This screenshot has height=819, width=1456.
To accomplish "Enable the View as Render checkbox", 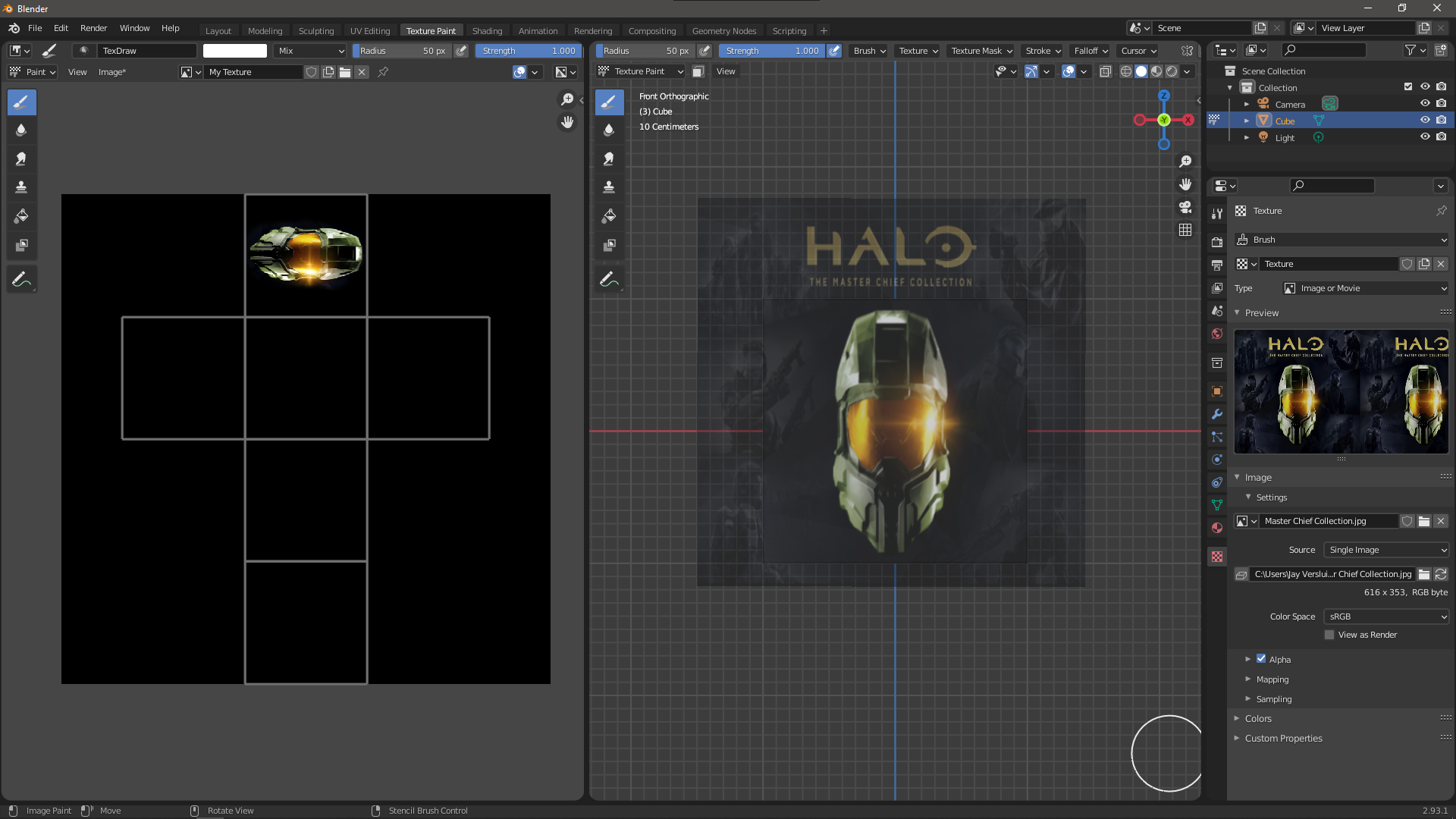I will click(x=1329, y=635).
